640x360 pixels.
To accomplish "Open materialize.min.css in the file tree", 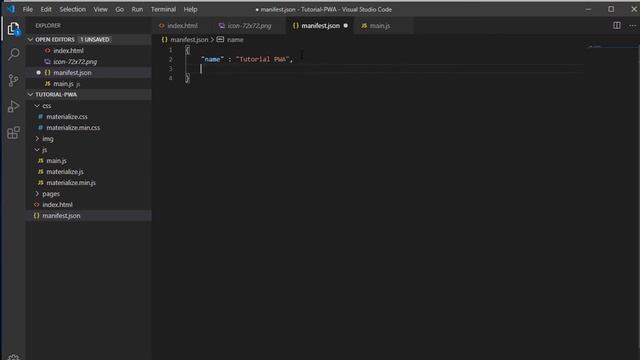I will [89, 128].
